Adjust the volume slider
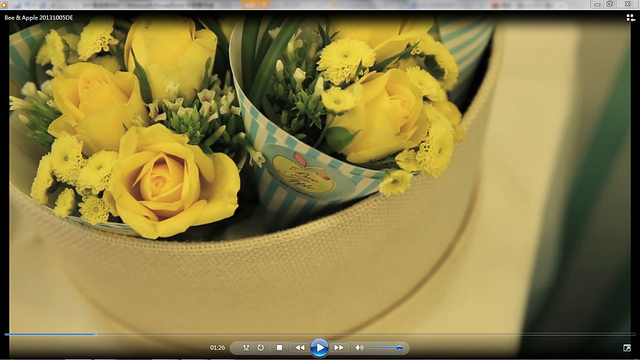Viewport: 640px width, 360px height. click(x=387, y=348)
